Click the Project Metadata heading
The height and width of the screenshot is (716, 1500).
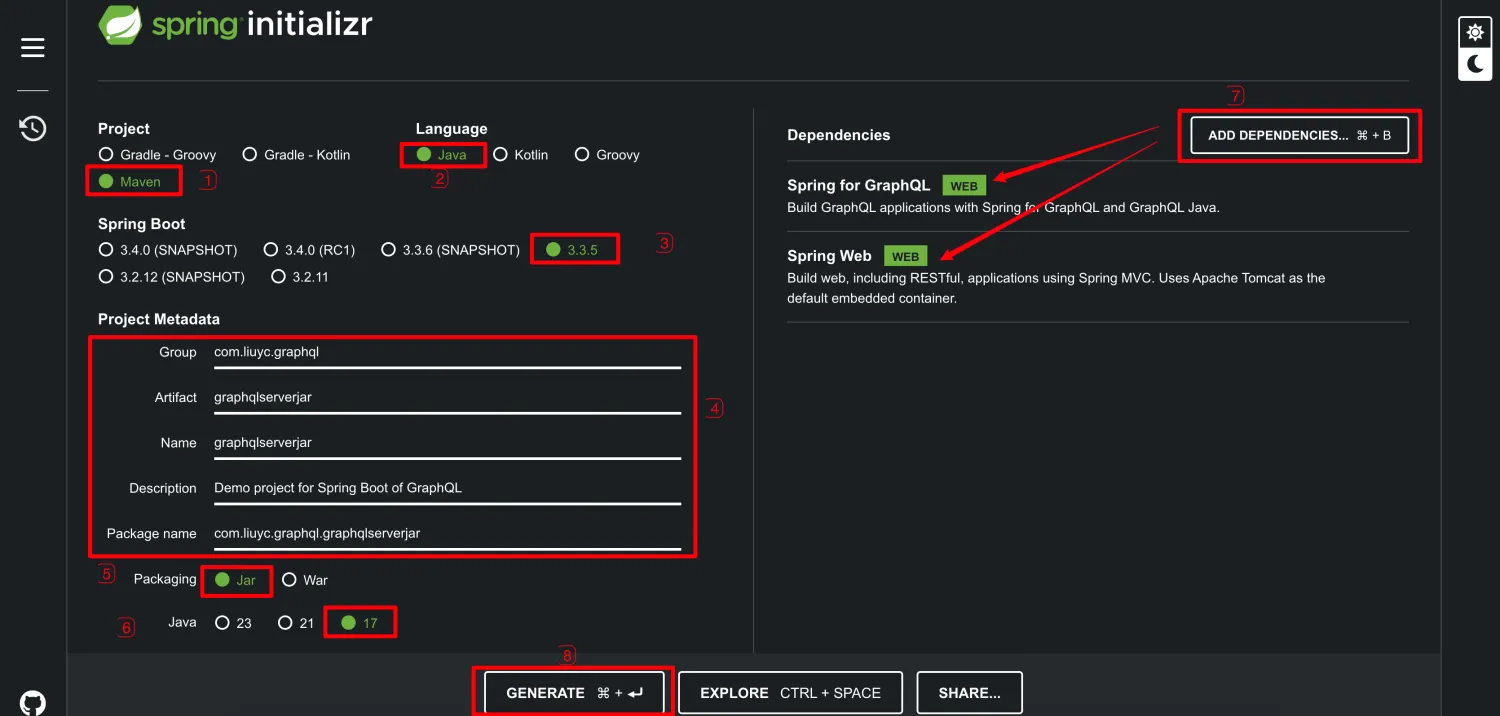click(x=158, y=319)
